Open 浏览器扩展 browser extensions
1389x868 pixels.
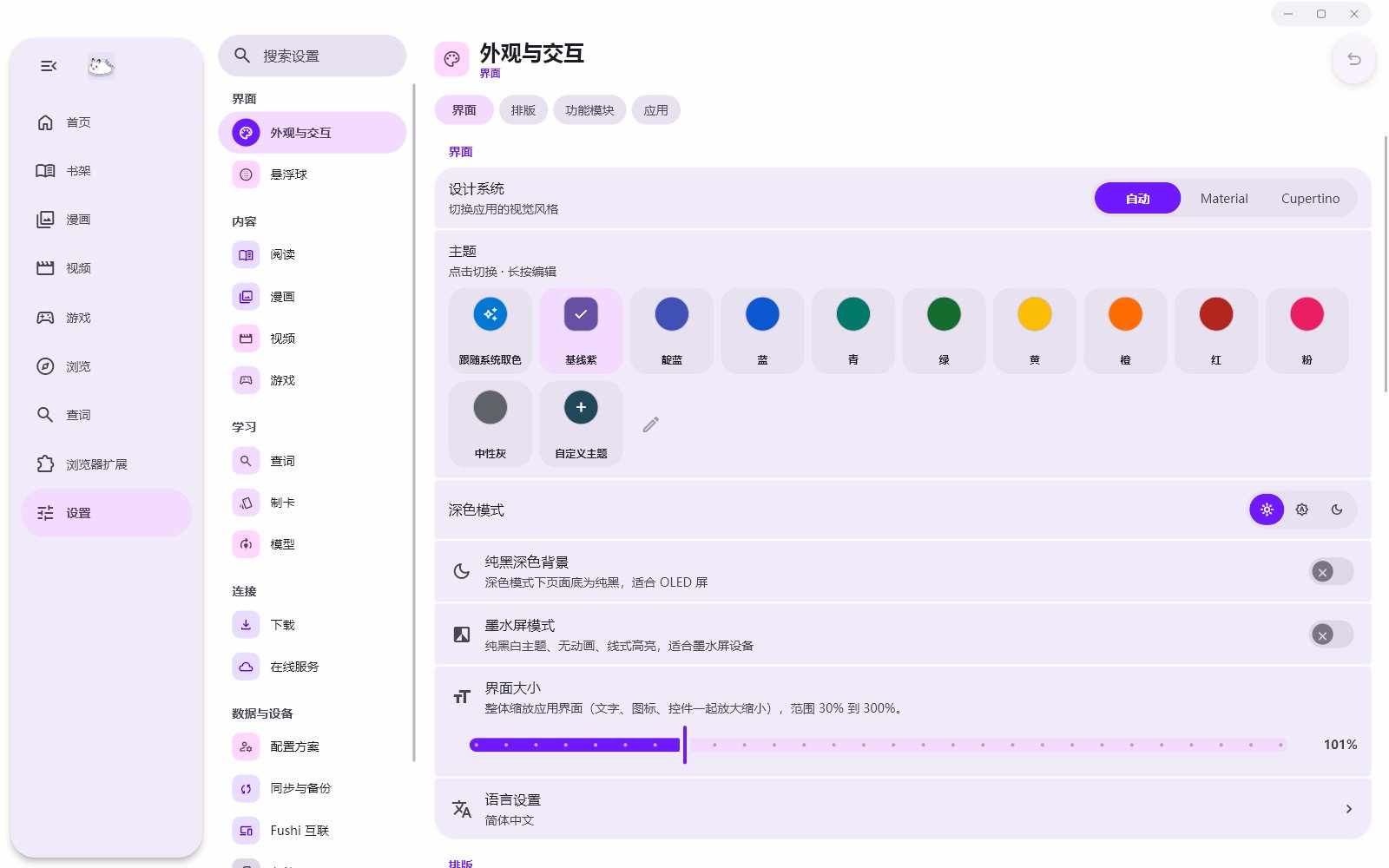[106, 464]
